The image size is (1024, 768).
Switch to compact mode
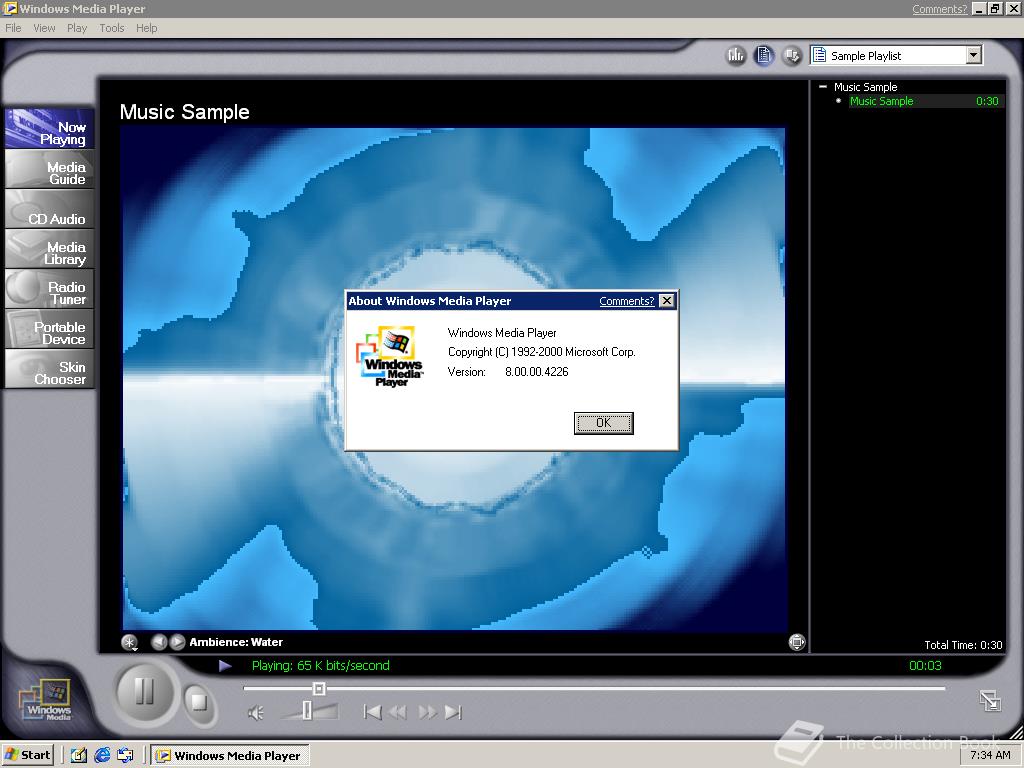(x=990, y=701)
